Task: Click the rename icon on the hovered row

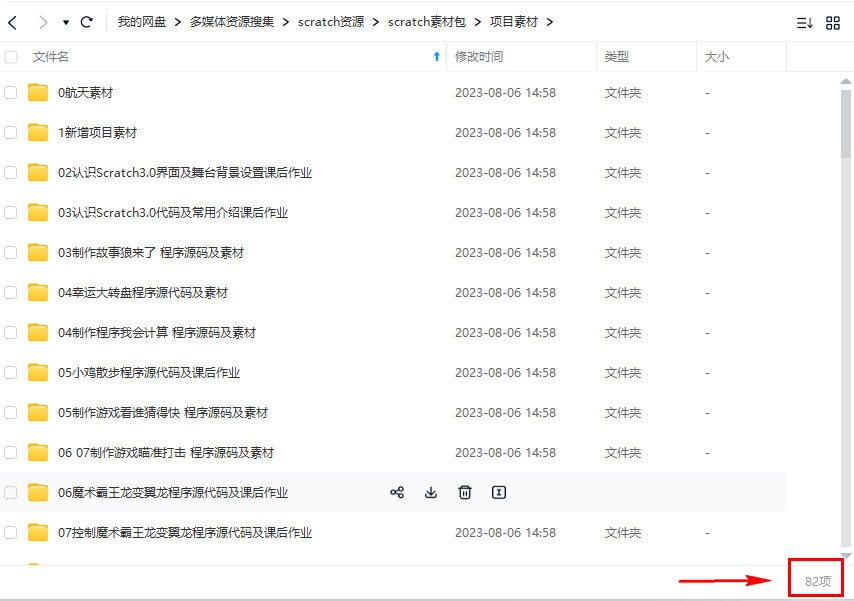Action: (499, 492)
